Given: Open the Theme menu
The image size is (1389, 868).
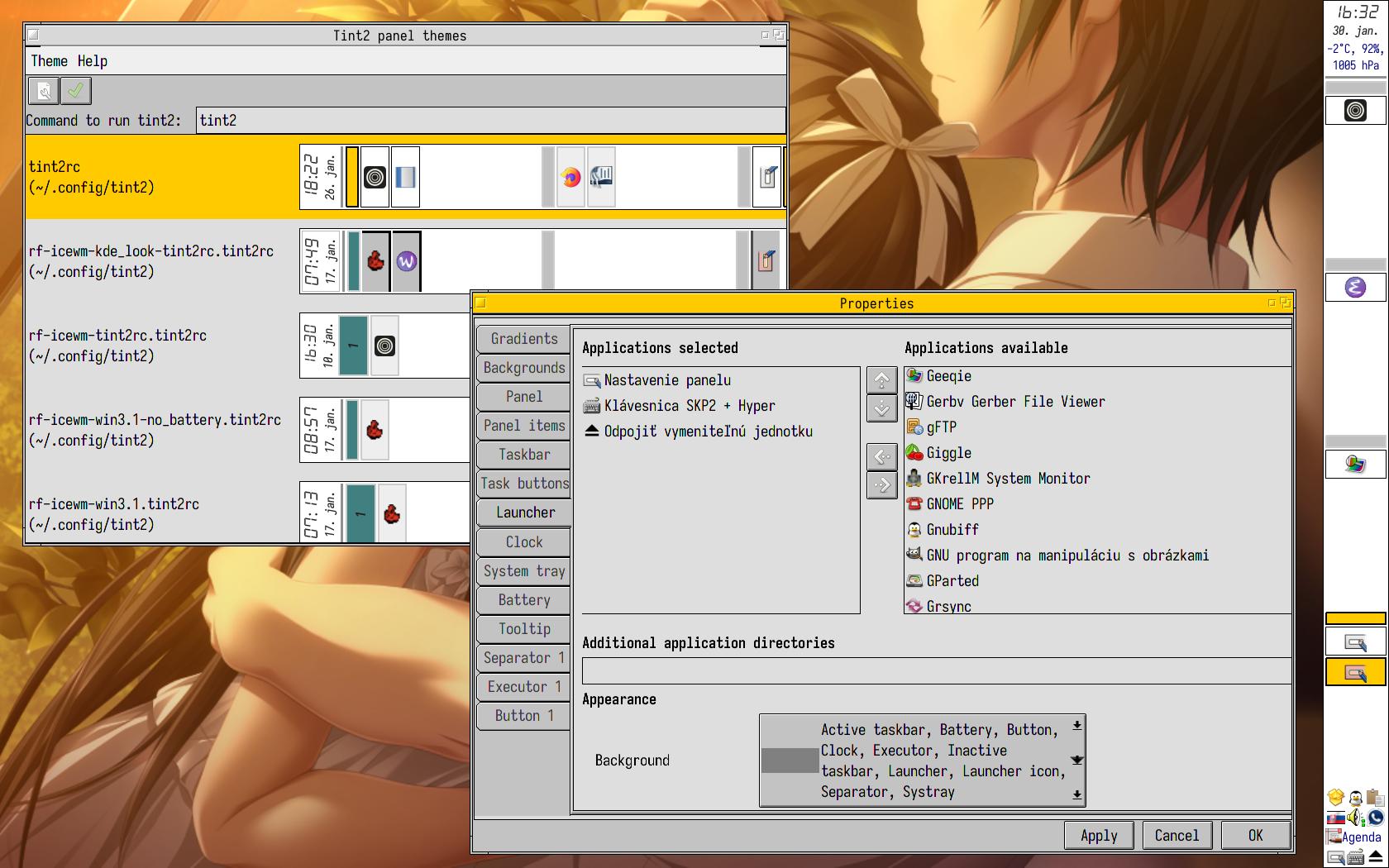Looking at the screenshot, I should tap(49, 61).
